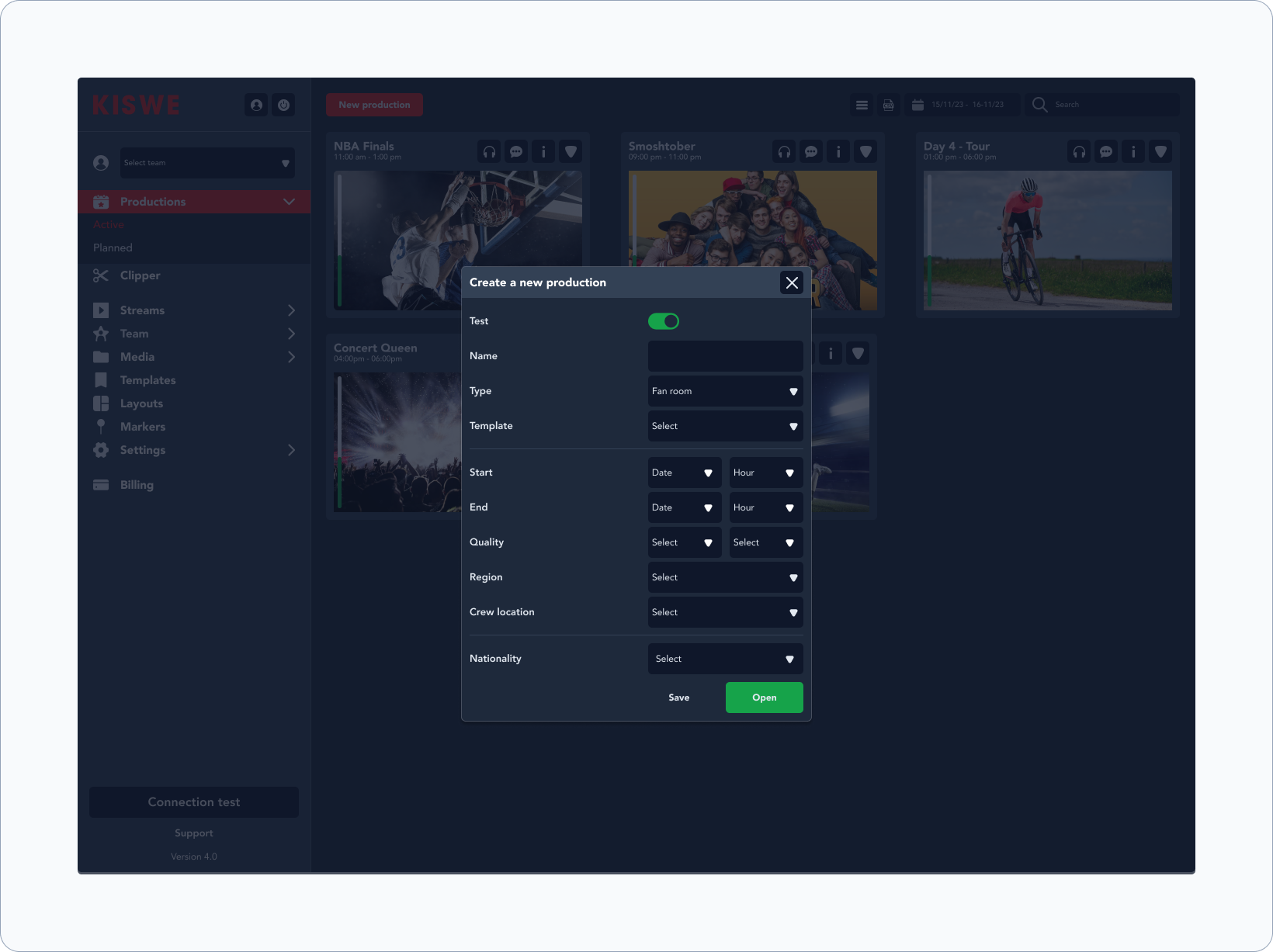Expand the Settings submenu chevron
Screen dimensions: 1273x952
coord(291,450)
